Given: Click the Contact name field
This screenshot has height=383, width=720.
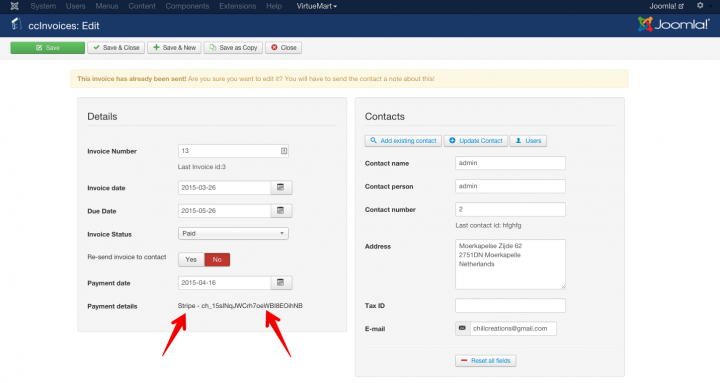Looking at the screenshot, I should (511, 163).
